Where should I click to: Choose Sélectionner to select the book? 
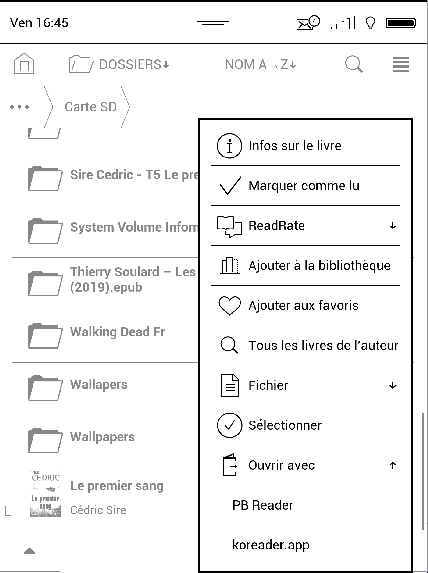[306, 425]
